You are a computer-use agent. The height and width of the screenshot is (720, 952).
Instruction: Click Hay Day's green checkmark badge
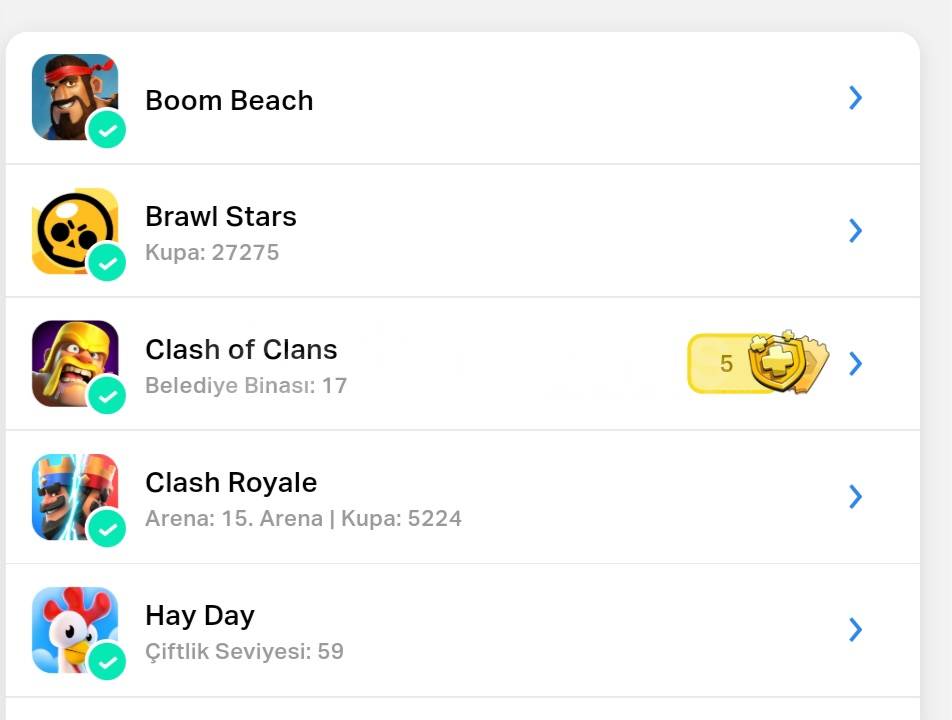pos(107,662)
